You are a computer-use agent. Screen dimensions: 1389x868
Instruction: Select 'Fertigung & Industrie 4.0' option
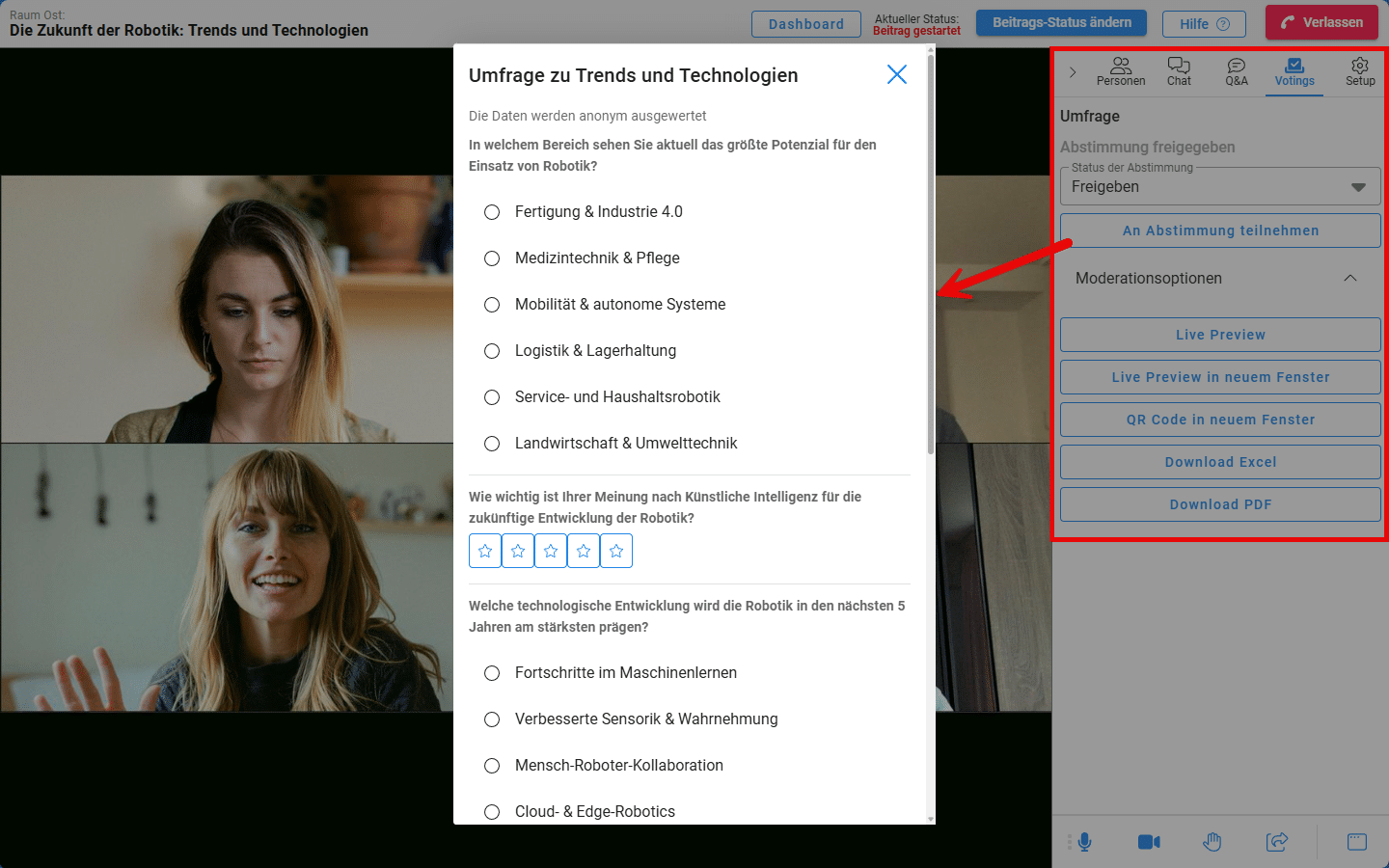pos(492,212)
